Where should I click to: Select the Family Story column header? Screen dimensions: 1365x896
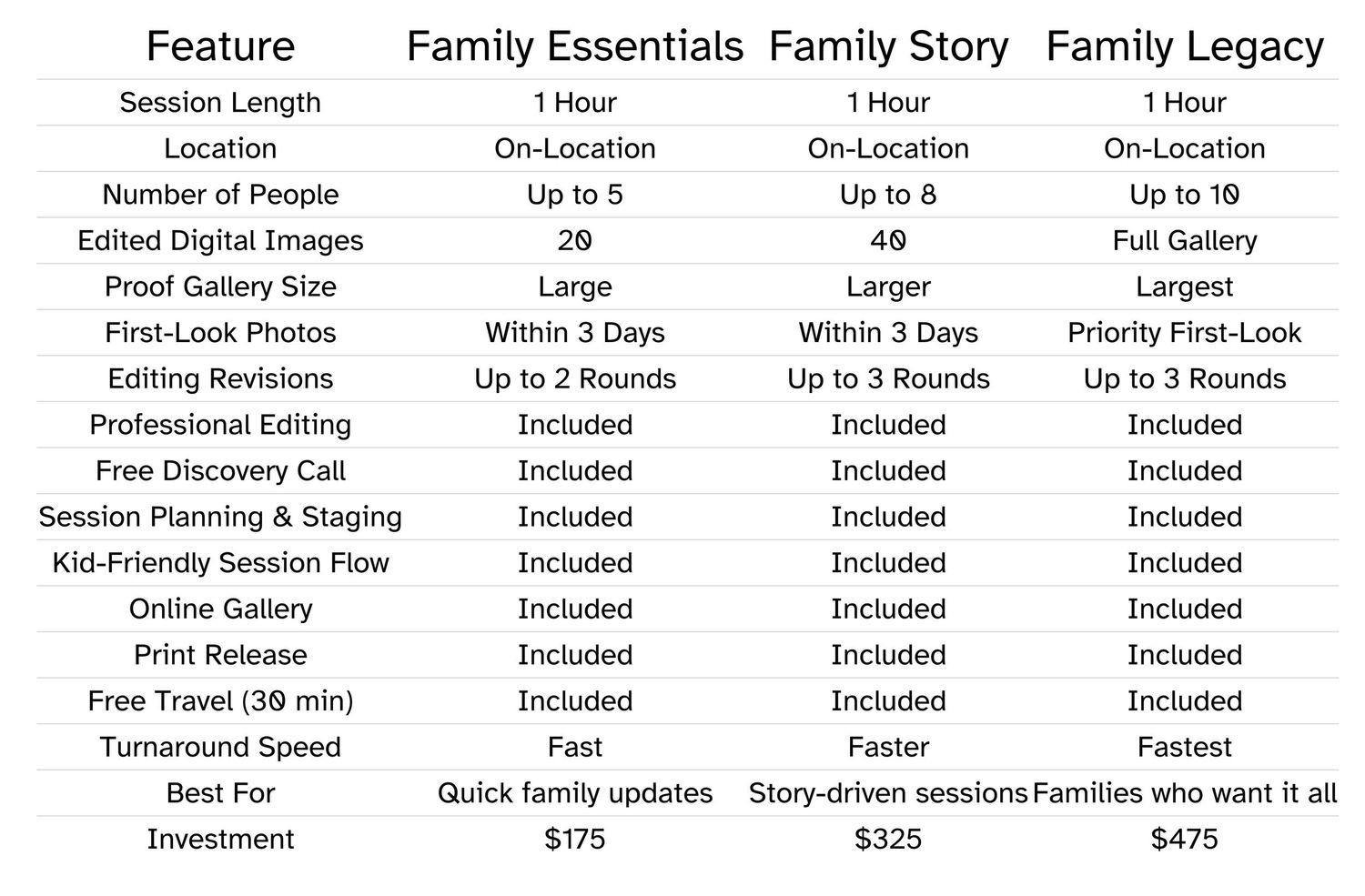click(x=888, y=46)
